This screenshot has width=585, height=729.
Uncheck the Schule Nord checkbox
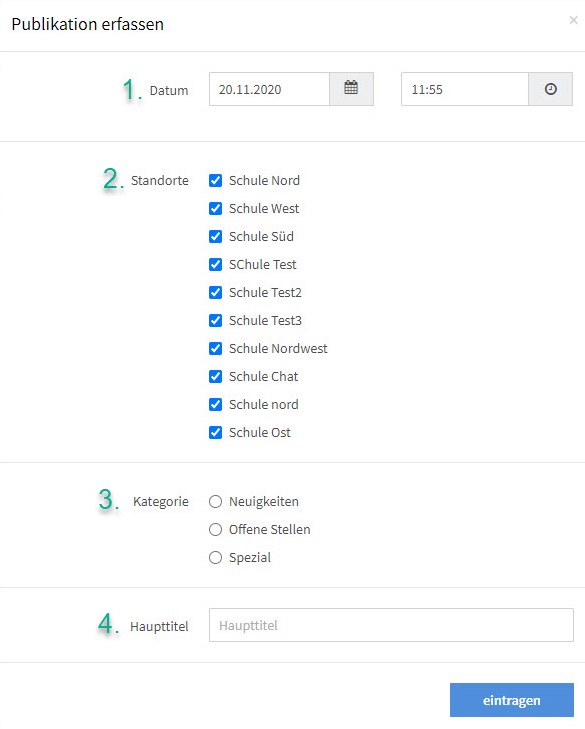coord(215,180)
